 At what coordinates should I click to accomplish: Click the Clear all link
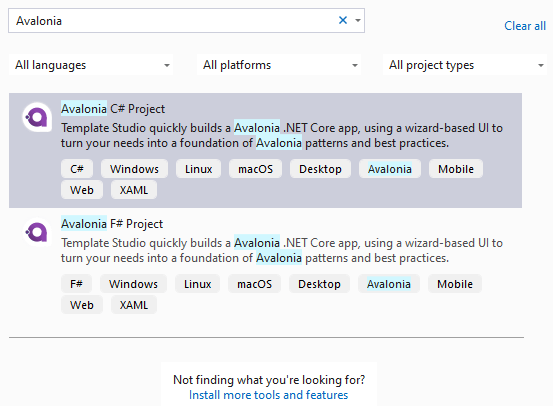(x=525, y=26)
